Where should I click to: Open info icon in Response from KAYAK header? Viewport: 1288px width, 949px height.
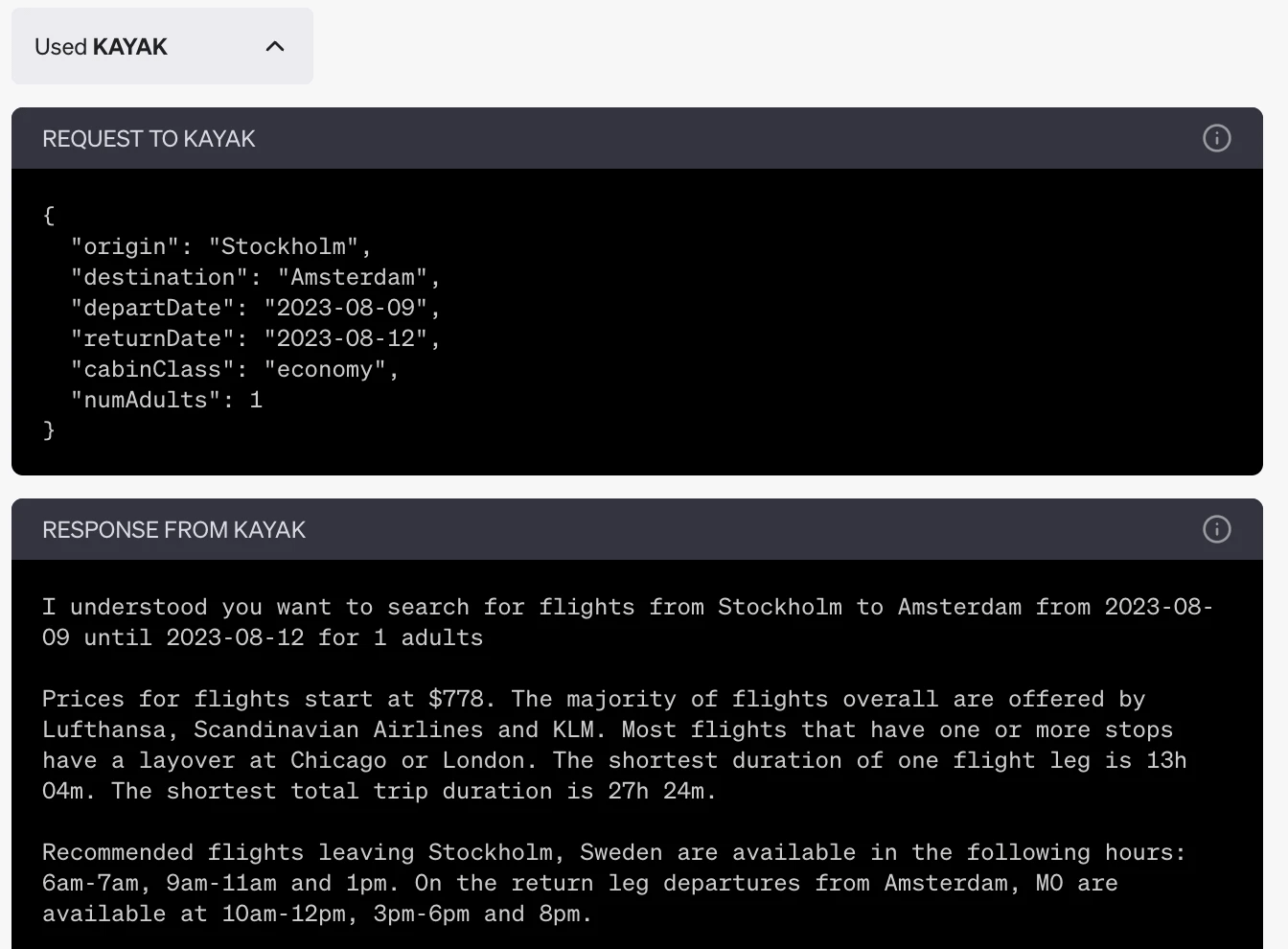point(1217,529)
